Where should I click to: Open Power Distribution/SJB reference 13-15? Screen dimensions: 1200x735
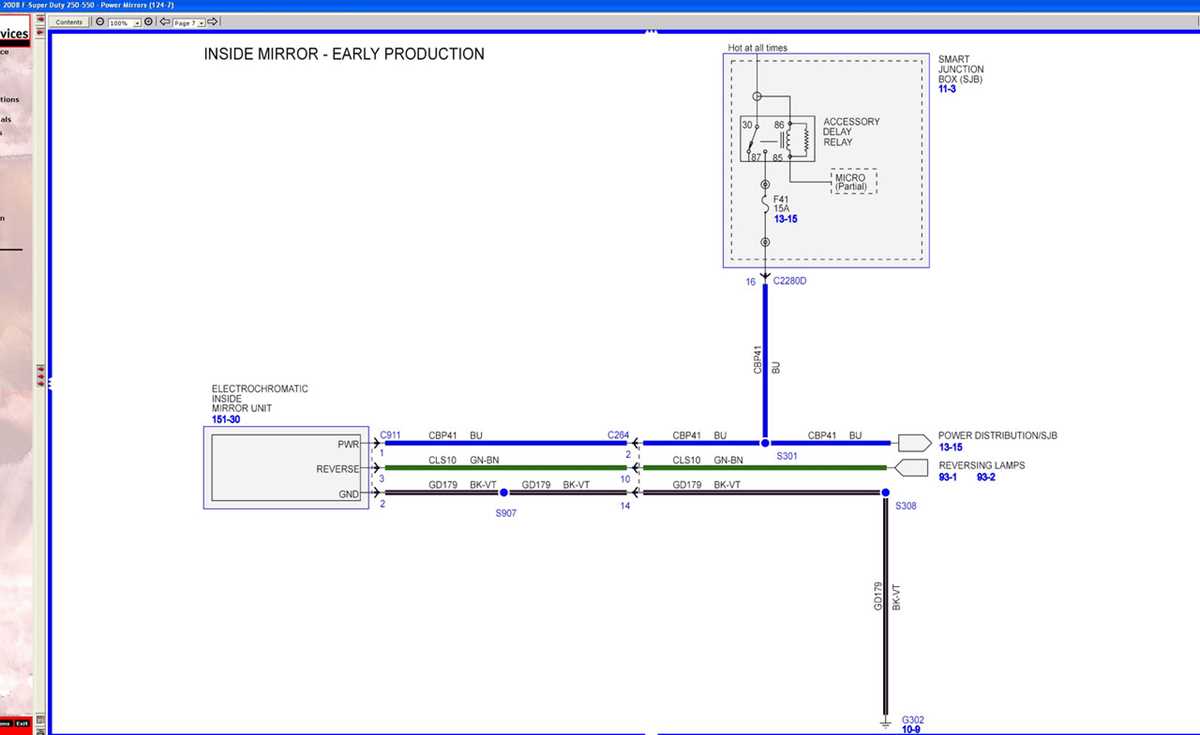tap(950, 447)
